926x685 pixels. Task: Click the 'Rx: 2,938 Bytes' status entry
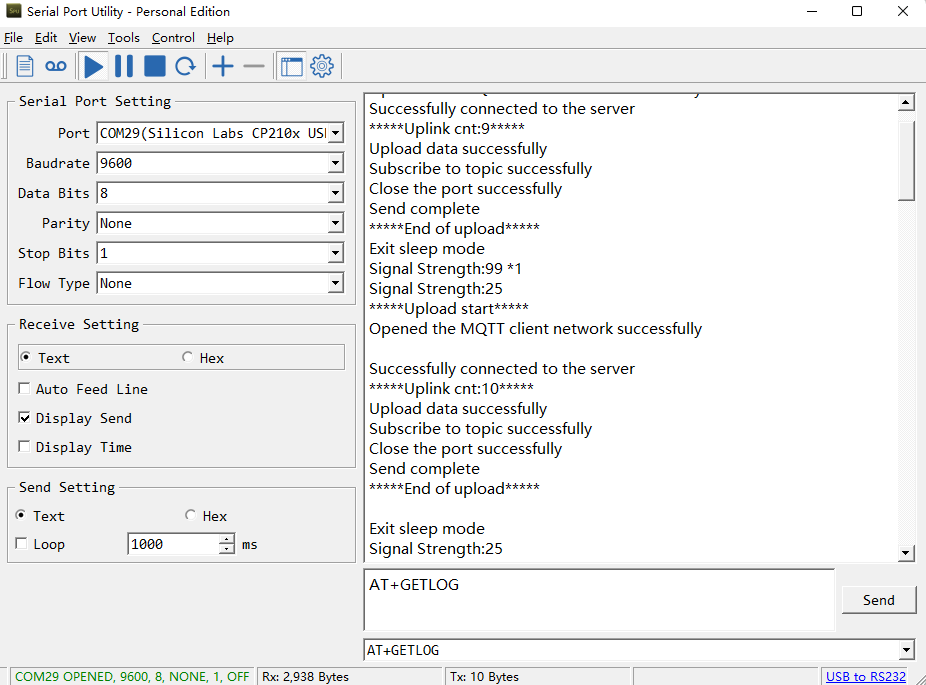[x=305, y=677]
